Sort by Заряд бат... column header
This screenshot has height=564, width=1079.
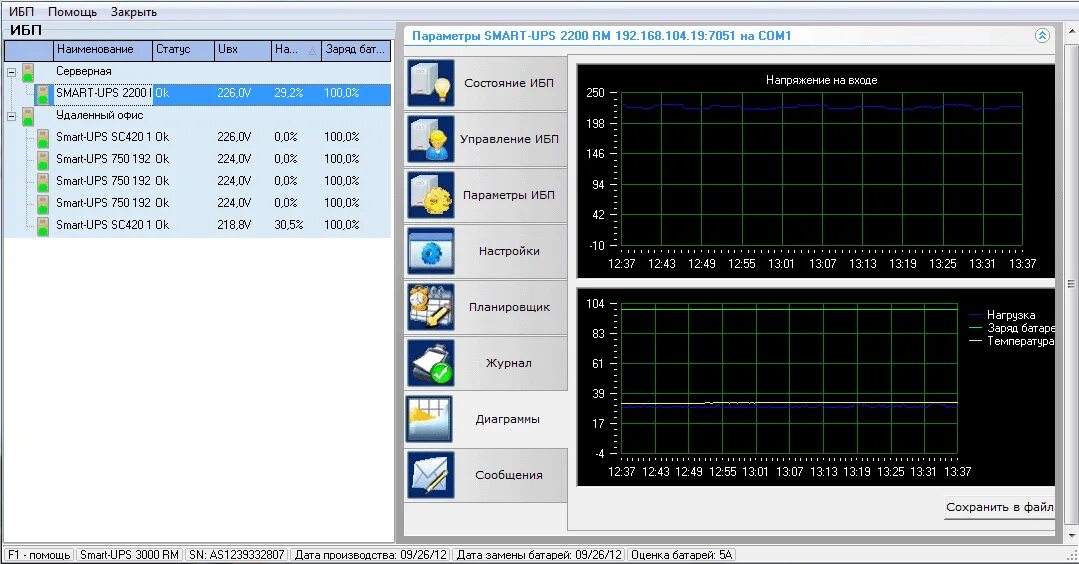(356, 50)
